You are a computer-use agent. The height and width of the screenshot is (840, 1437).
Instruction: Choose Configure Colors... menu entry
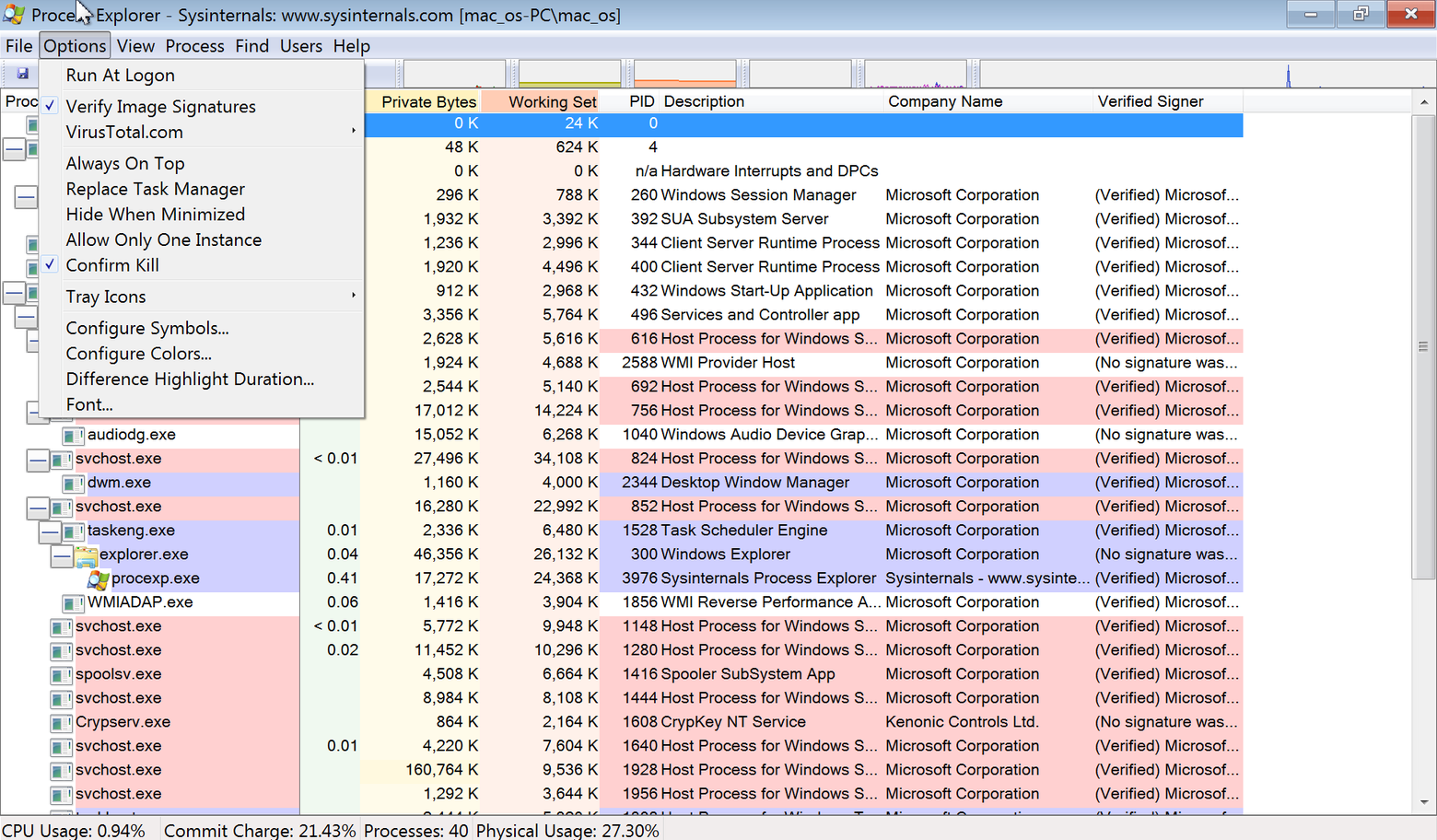point(202,354)
